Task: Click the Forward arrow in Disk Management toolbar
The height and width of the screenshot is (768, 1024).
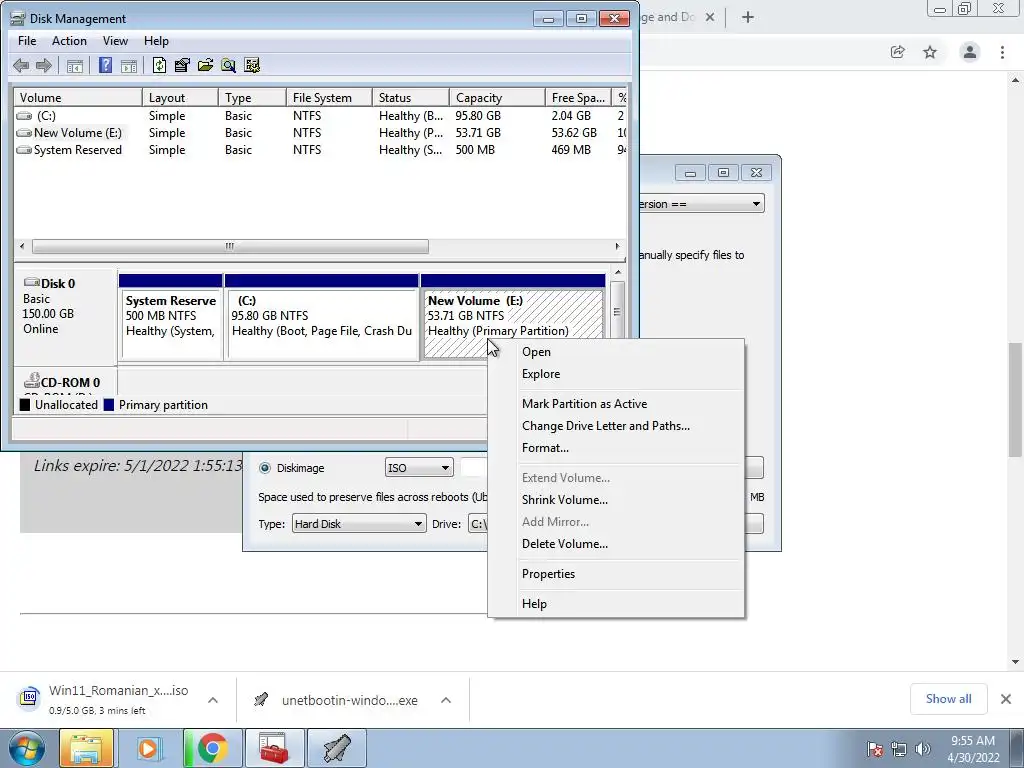Action: click(x=44, y=65)
